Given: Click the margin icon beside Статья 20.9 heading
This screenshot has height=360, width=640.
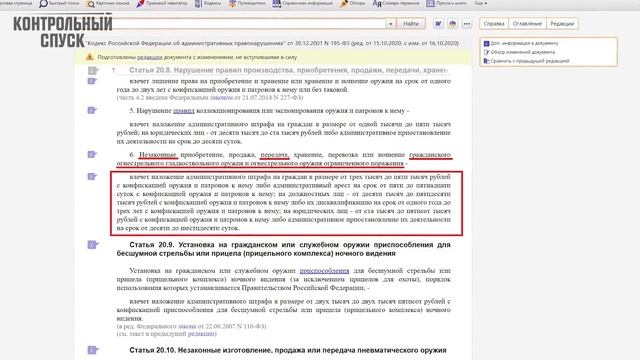Looking at the screenshot, I should coord(93,244).
